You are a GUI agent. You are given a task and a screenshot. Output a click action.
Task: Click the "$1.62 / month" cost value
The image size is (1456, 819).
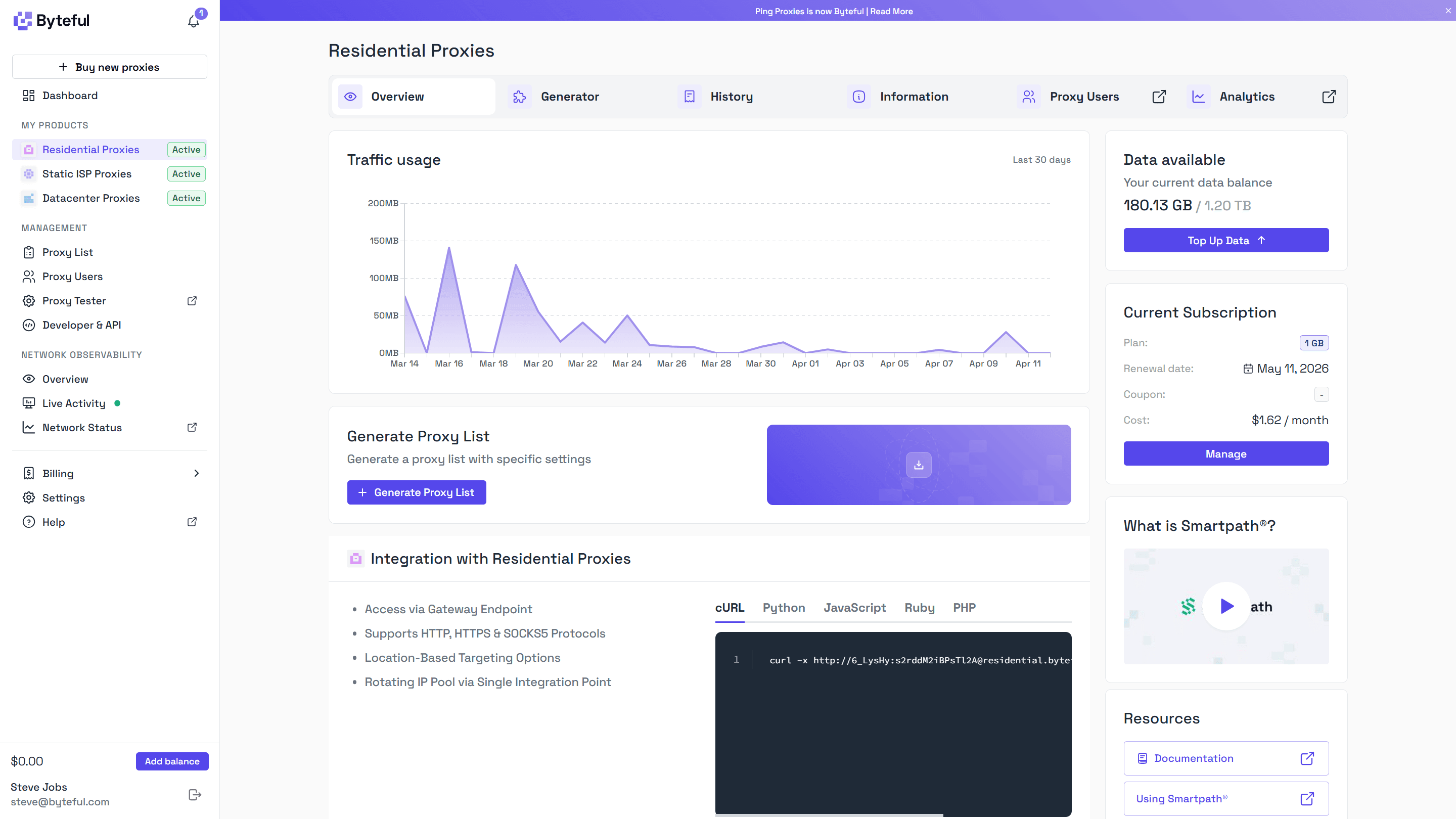click(1290, 420)
